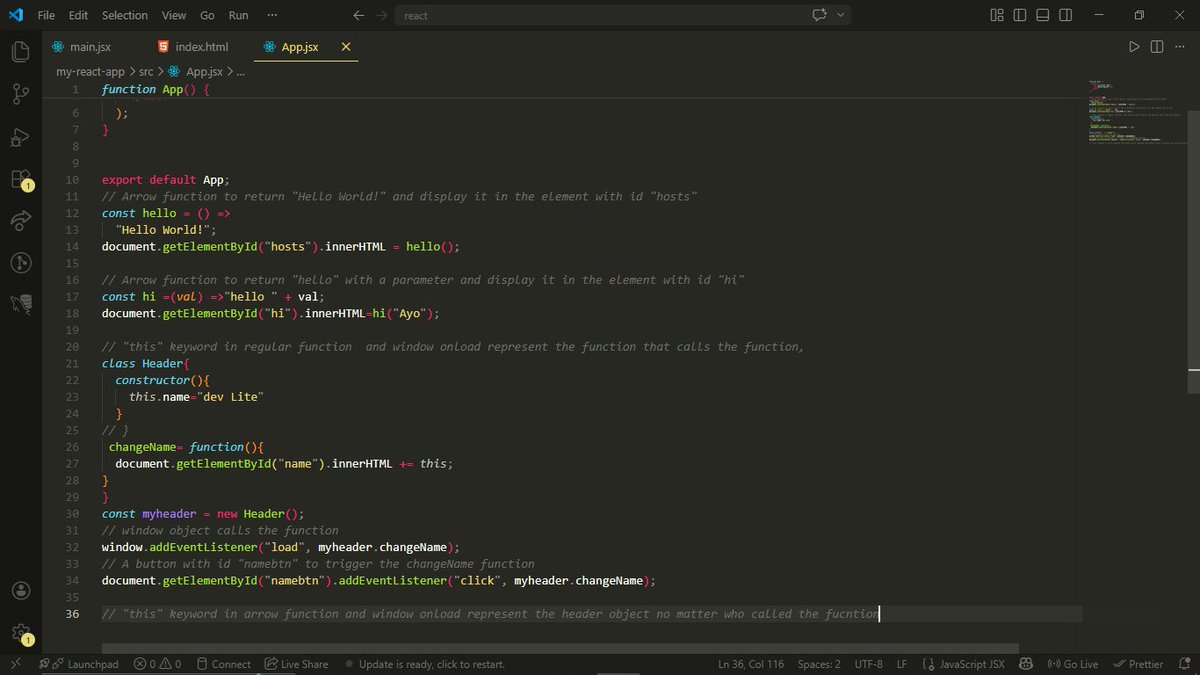Change LF end of line sequence
Screen dimensions: 1200x675
click(x=901, y=664)
